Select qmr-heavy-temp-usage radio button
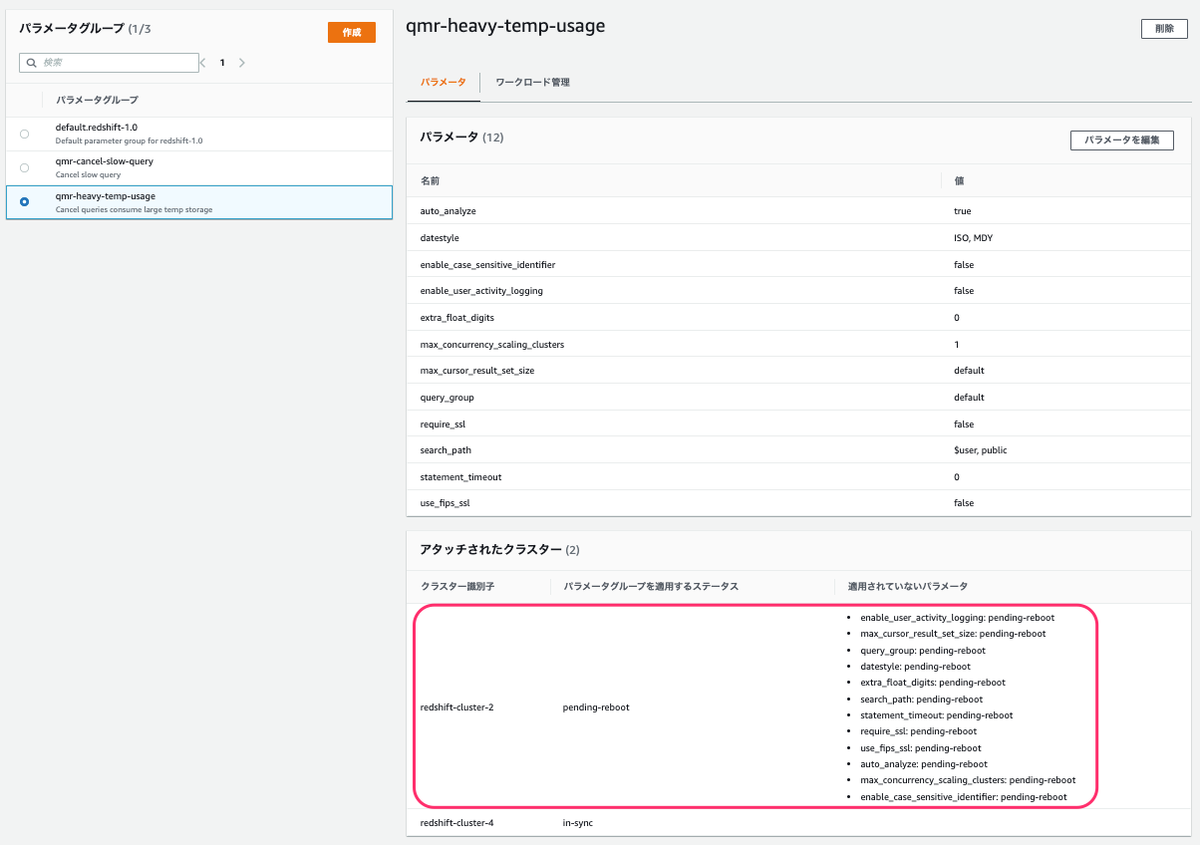This screenshot has height=845, width=1200. pyautogui.click(x=24, y=201)
